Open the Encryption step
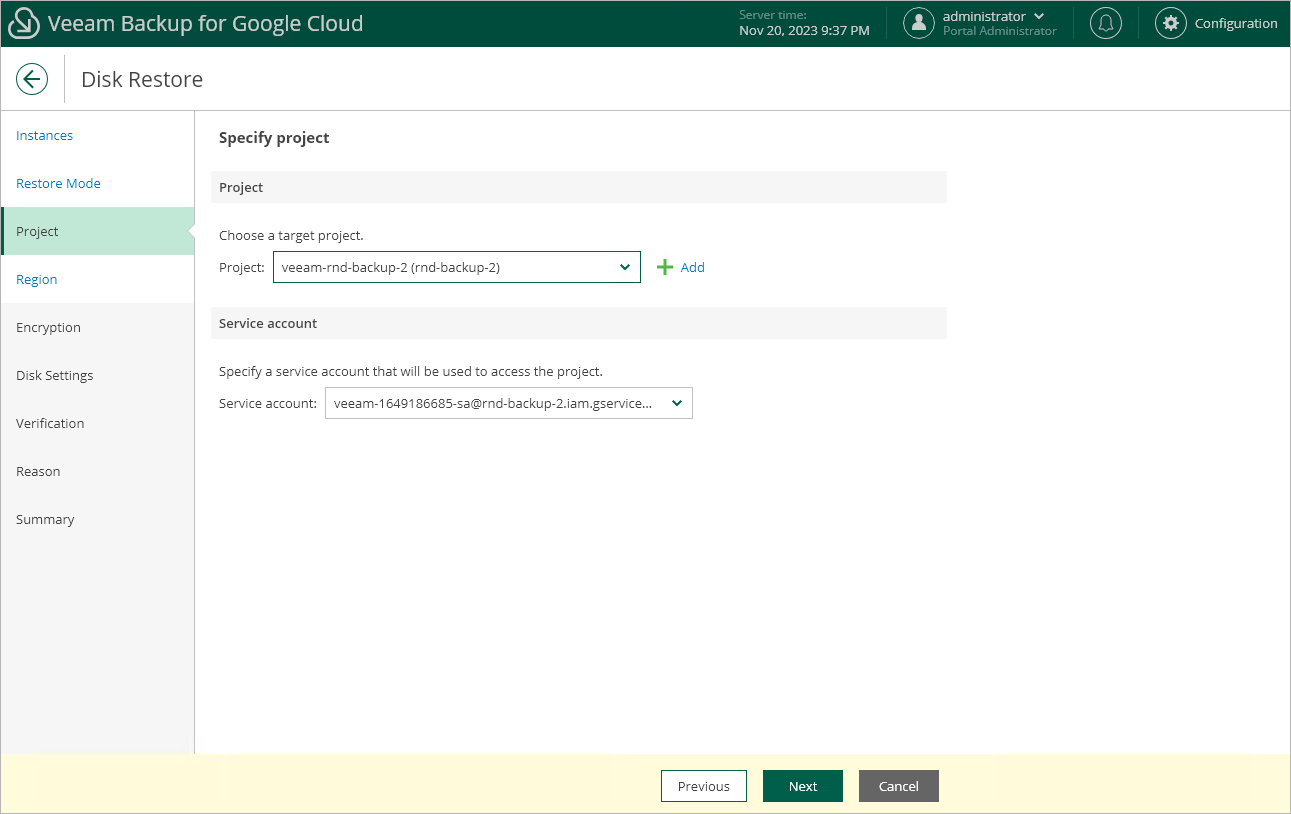The width and height of the screenshot is (1291, 814). pyautogui.click(x=97, y=327)
